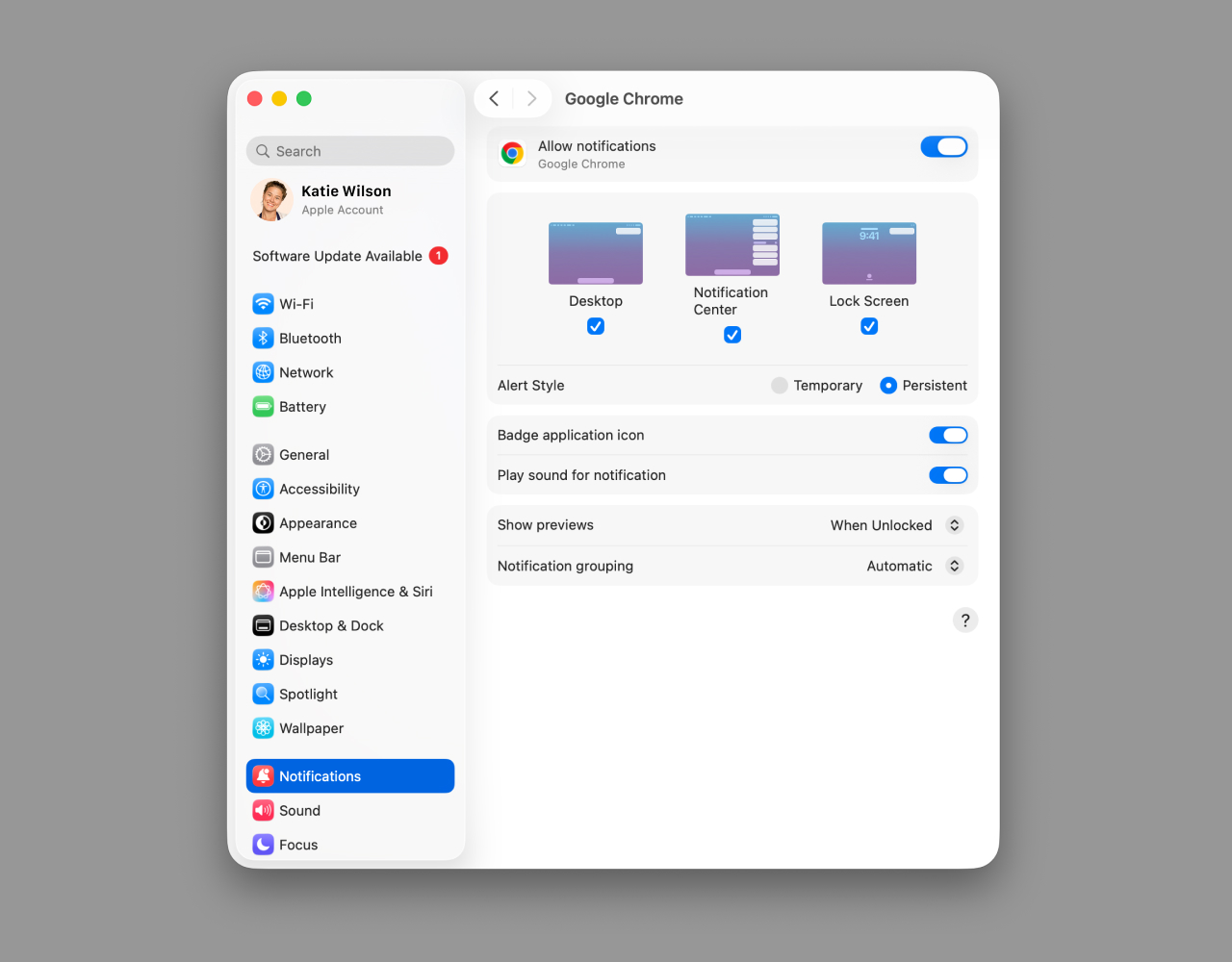1232x962 pixels.
Task: Click the Appearance icon in sidebar
Action: point(263,523)
